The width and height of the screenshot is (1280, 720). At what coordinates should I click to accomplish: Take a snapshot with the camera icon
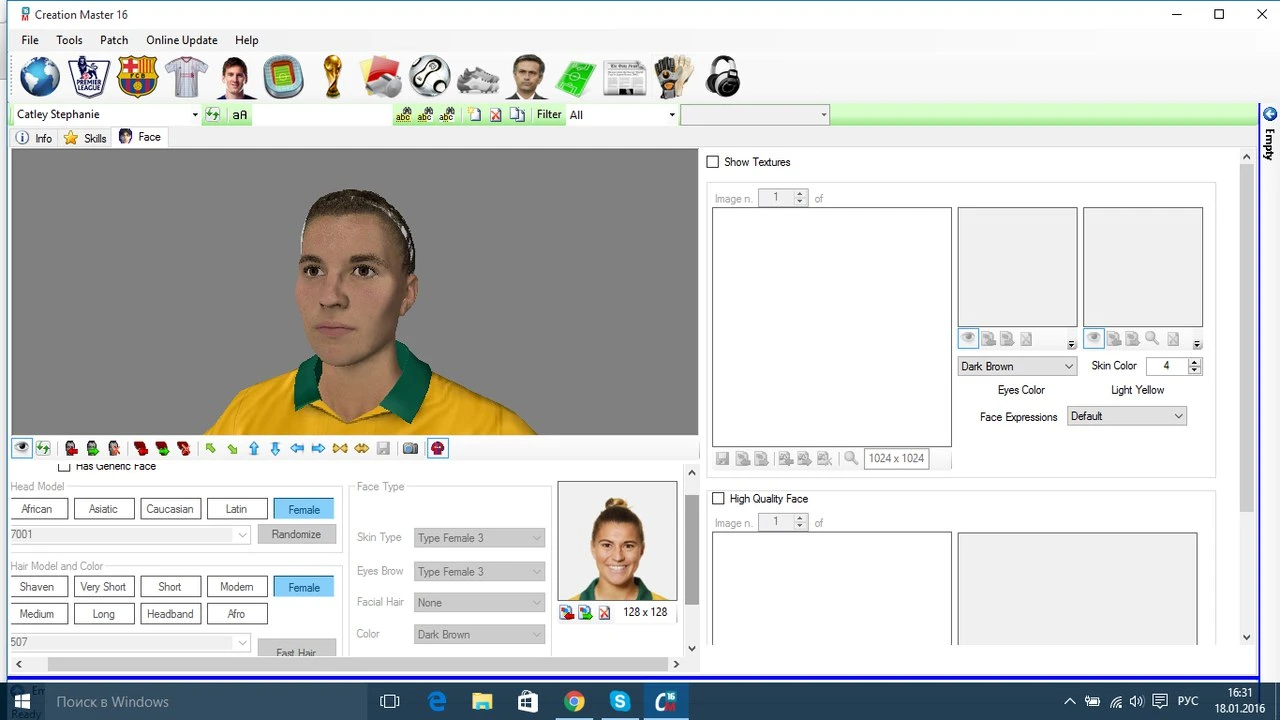tap(410, 447)
